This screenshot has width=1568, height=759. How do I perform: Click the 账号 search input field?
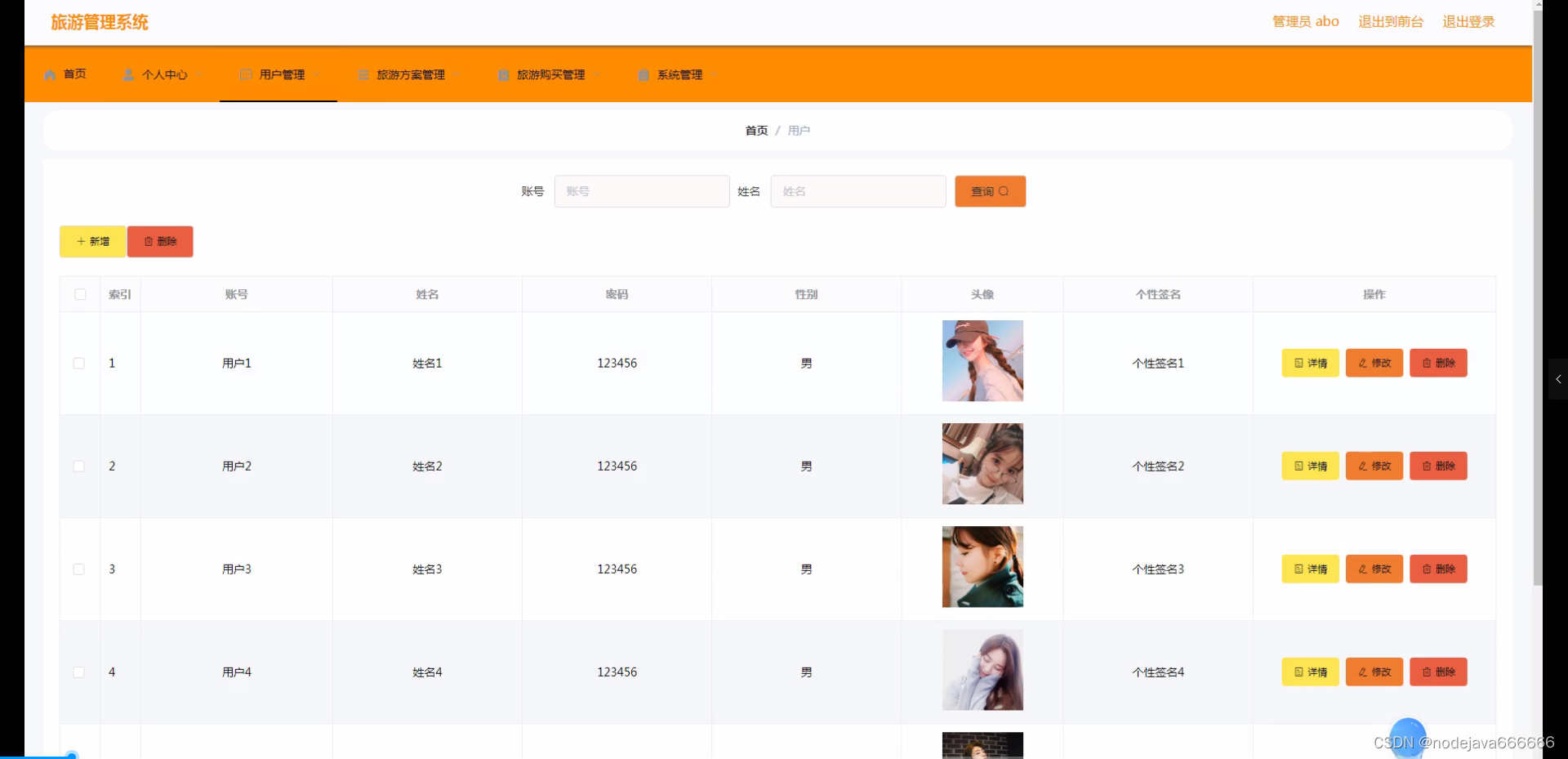point(642,191)
